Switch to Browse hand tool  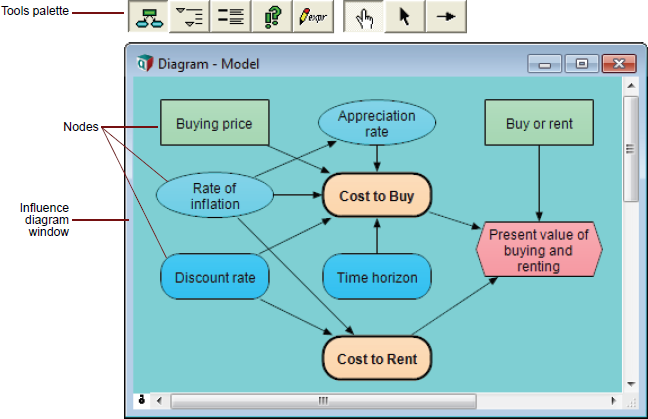pyautogui.click(x=364, y=16)
